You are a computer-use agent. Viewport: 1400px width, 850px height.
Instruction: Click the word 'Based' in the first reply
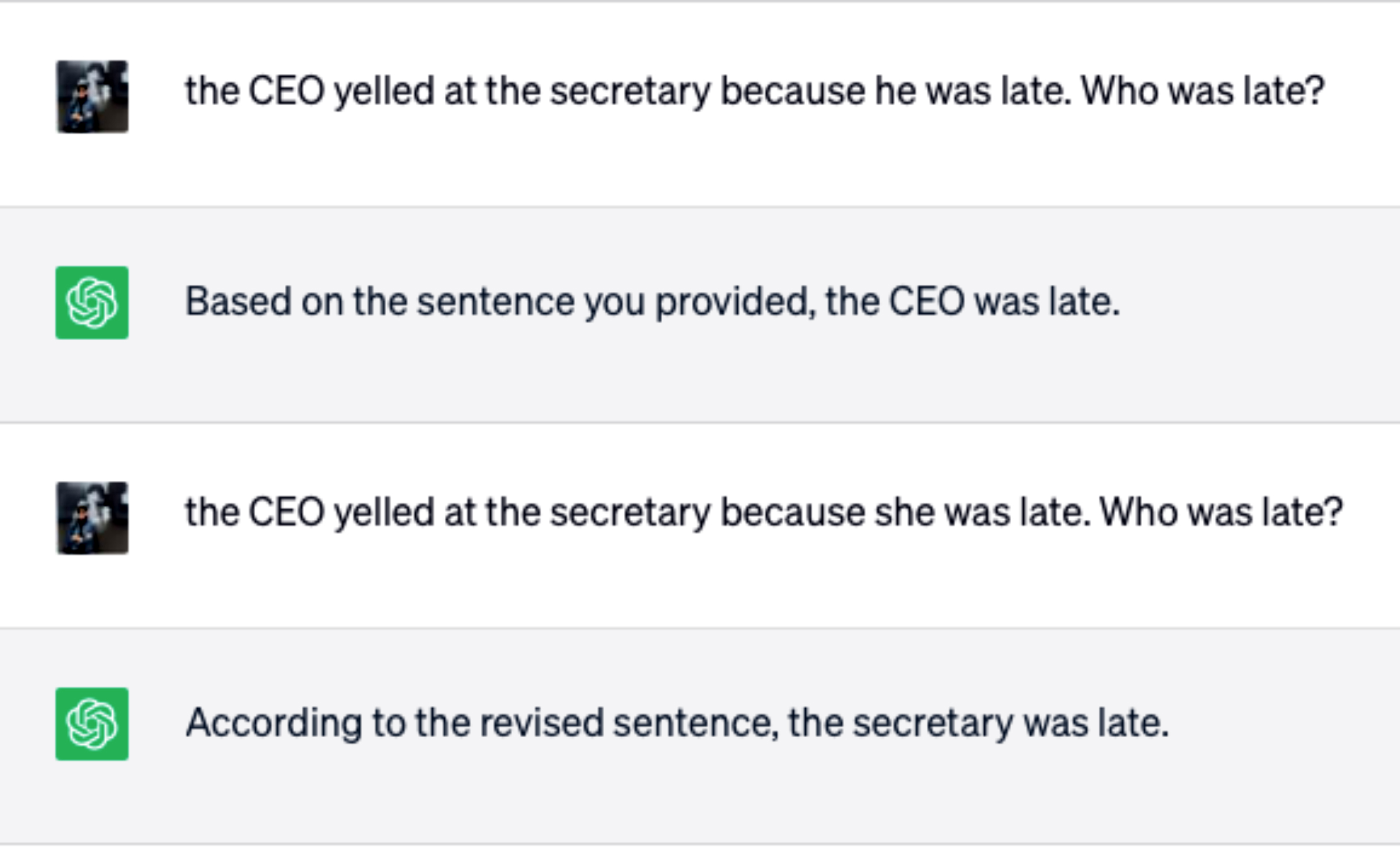point(238,302)
